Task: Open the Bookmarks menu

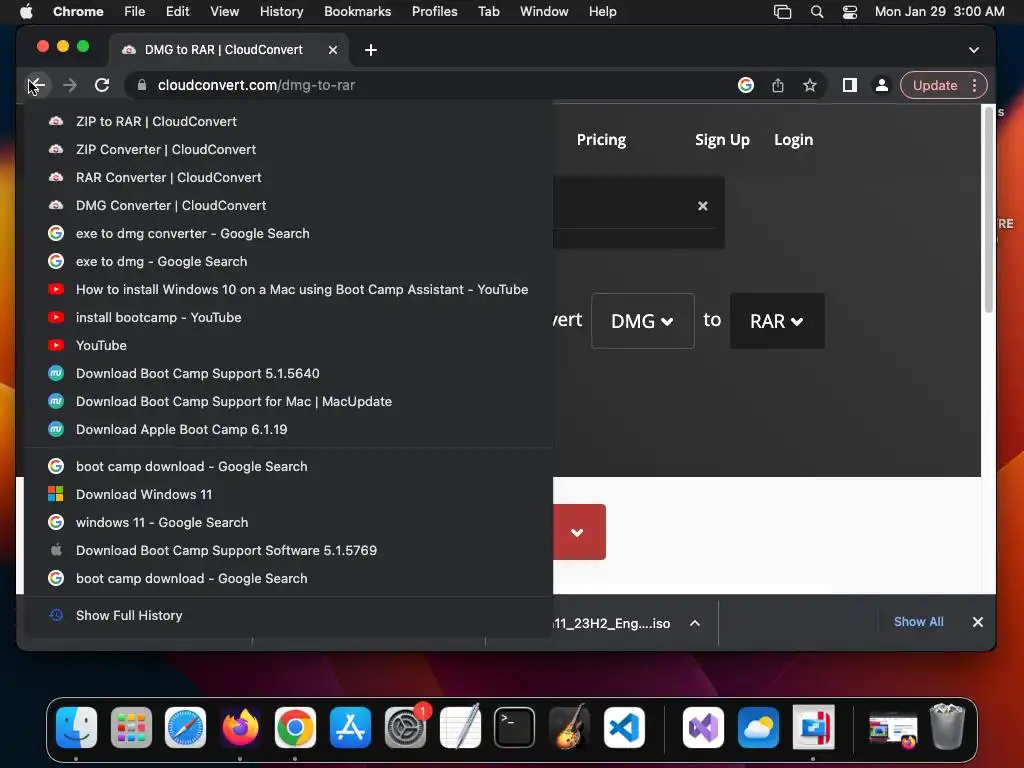Action: 357,12
